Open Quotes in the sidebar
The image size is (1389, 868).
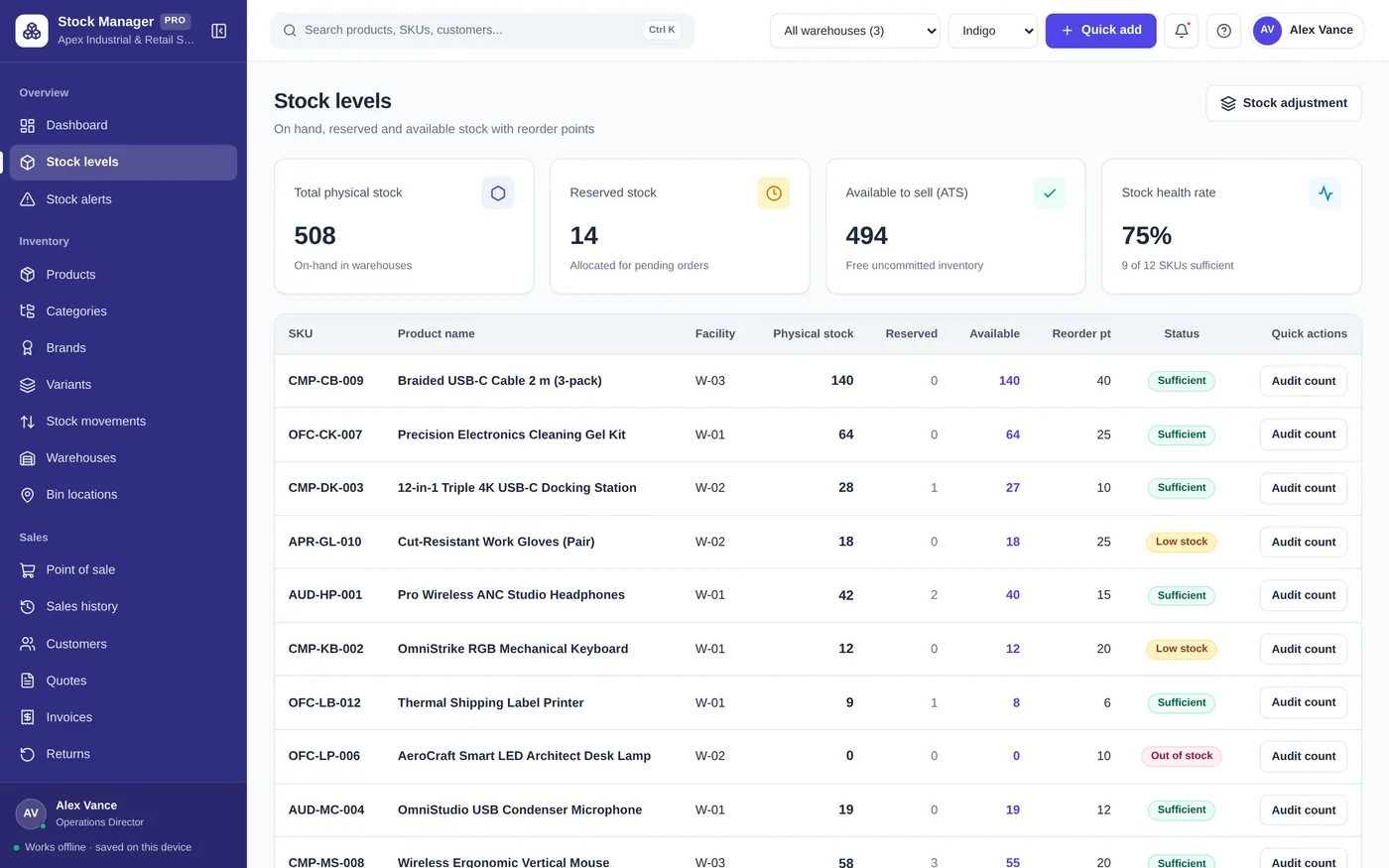pyautogui.click(x=123, y=681)
